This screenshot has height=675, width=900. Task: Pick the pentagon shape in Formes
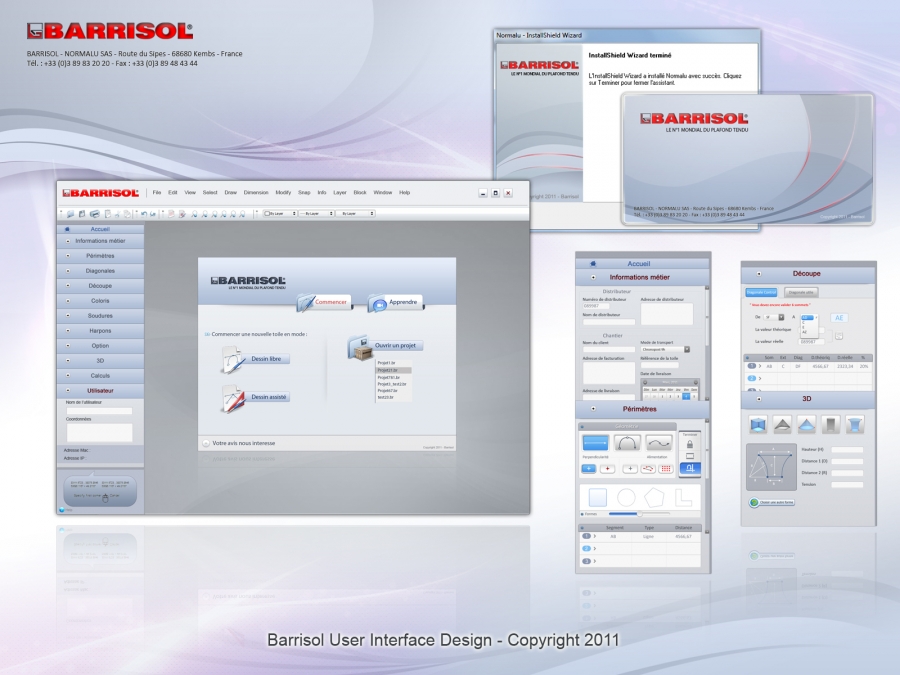654,497
